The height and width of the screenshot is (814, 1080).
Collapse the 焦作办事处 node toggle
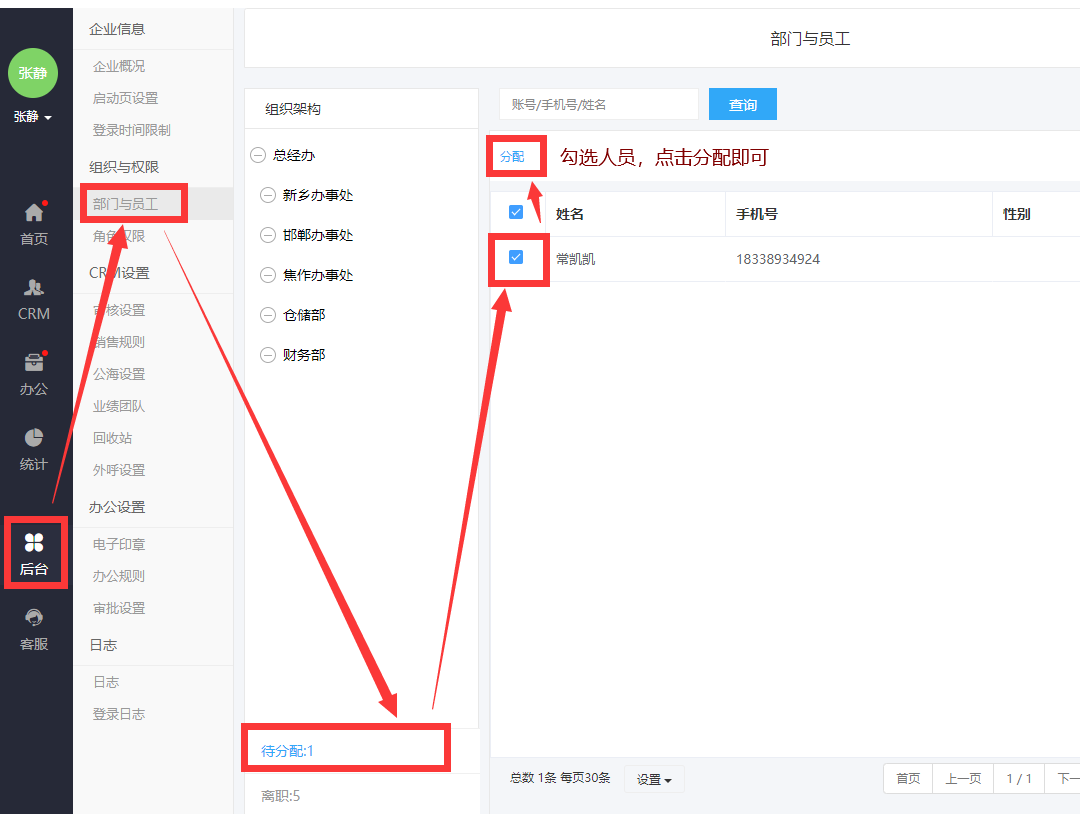tap(268, 275)
